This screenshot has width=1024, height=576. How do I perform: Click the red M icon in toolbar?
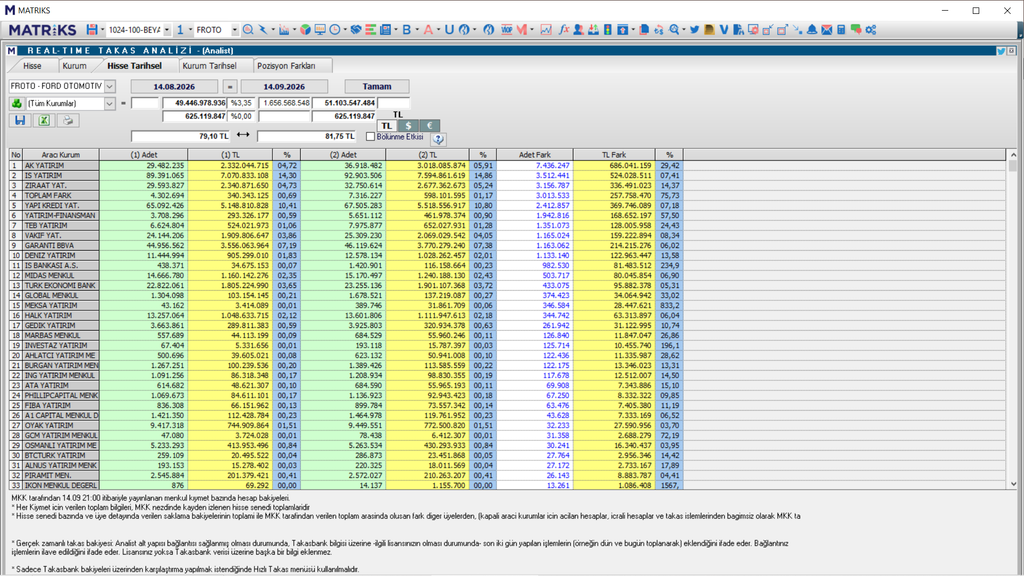522,29
